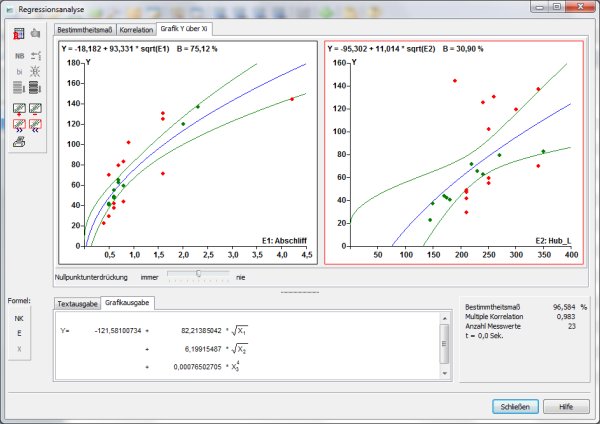Select the E2 Hub_L chart
600x424 pixels.
(x=454, y=153)
